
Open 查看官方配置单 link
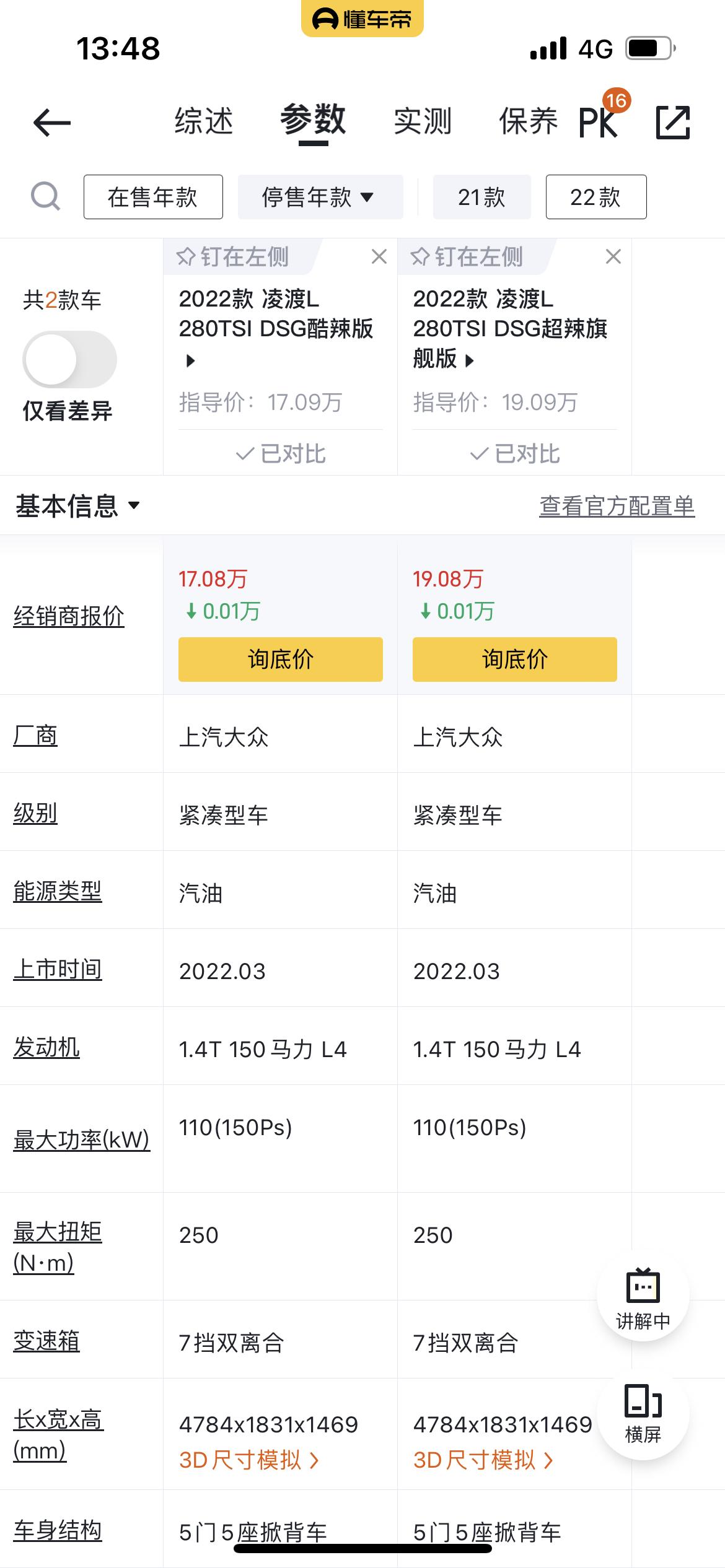tap(617, 506)
